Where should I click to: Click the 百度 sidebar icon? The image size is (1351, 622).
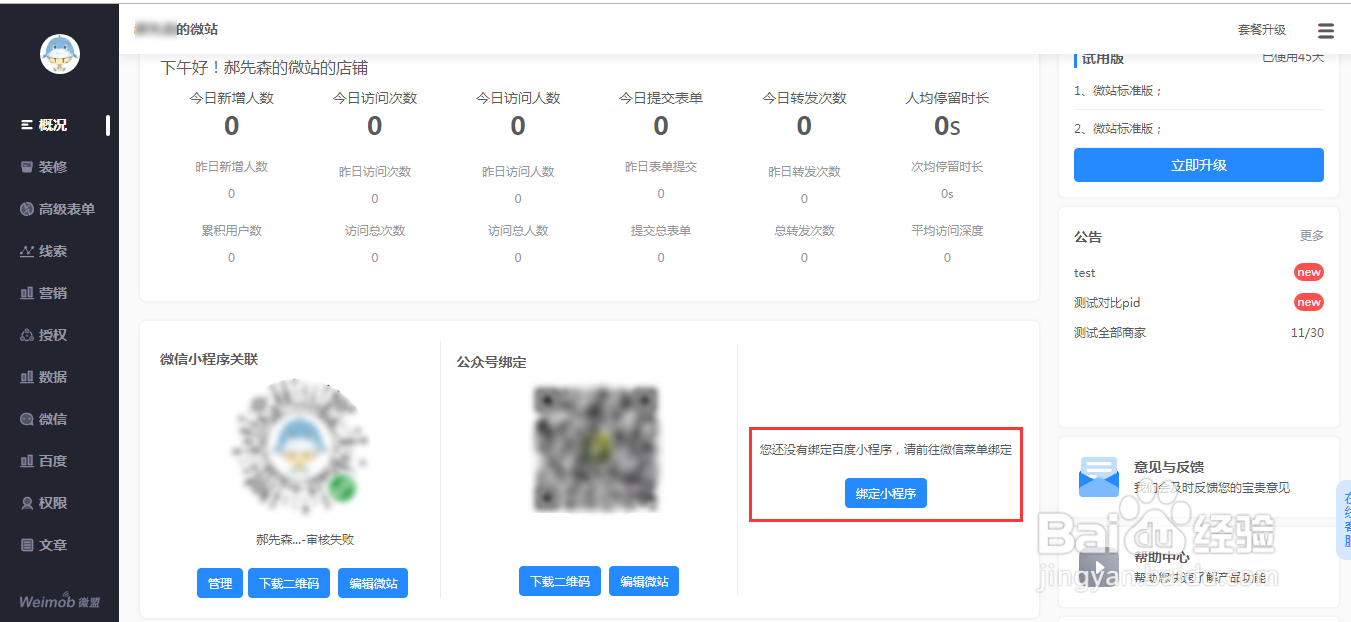[x=27, y=461]
